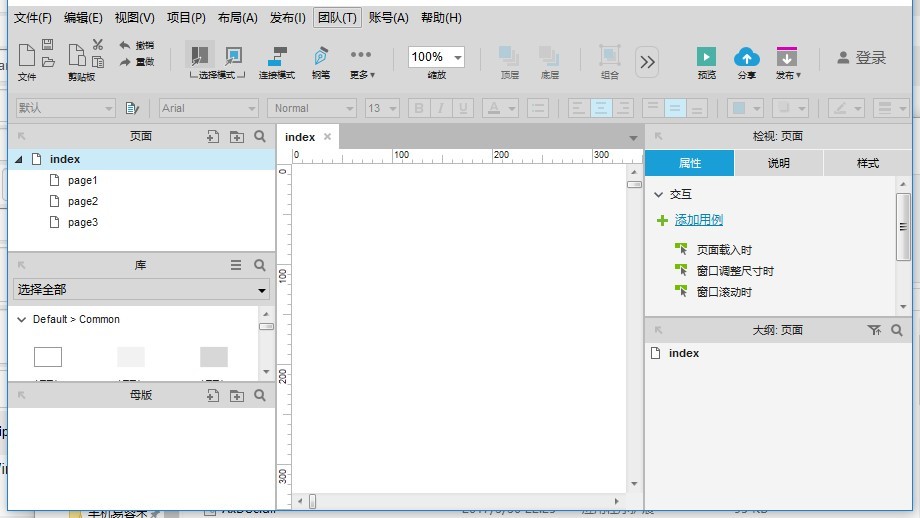Bring to front with 顶层 icon
The image size is (920, 518).
[x=509, y=62]
